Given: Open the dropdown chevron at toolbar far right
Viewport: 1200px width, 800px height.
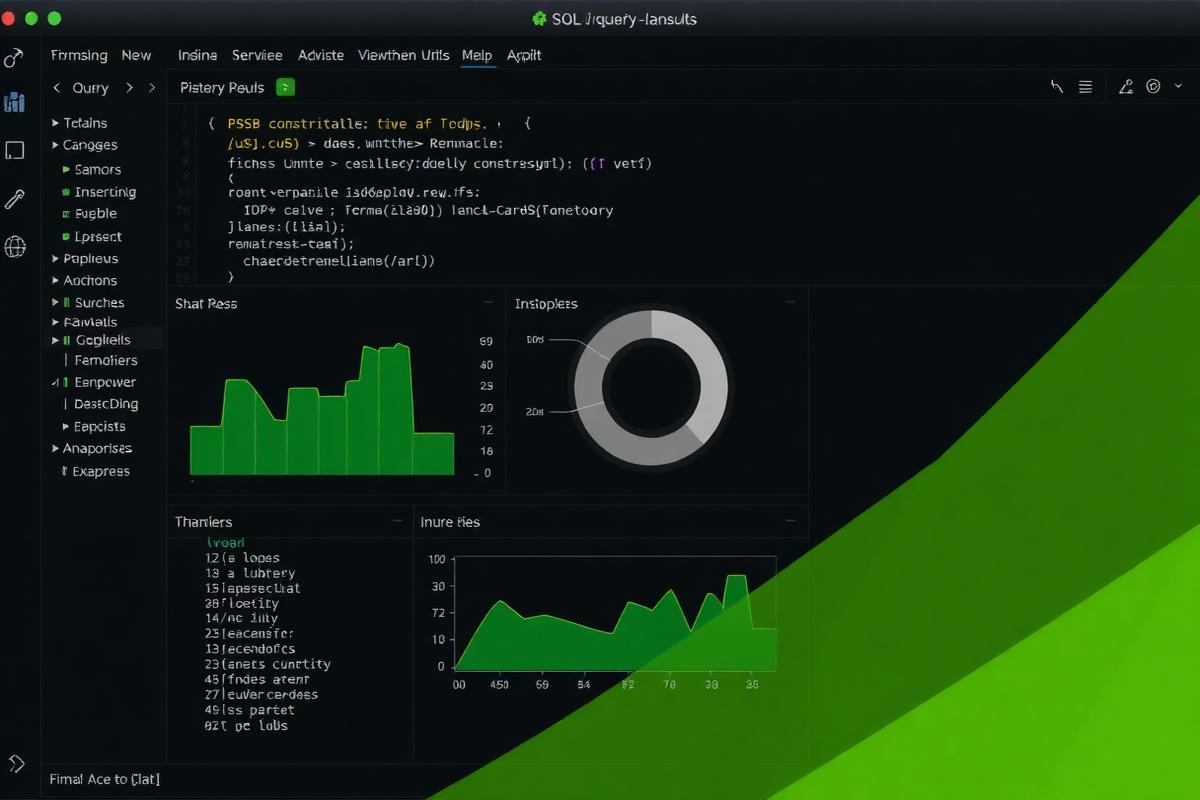Looking at the screenshot, I should point(1180,87).
